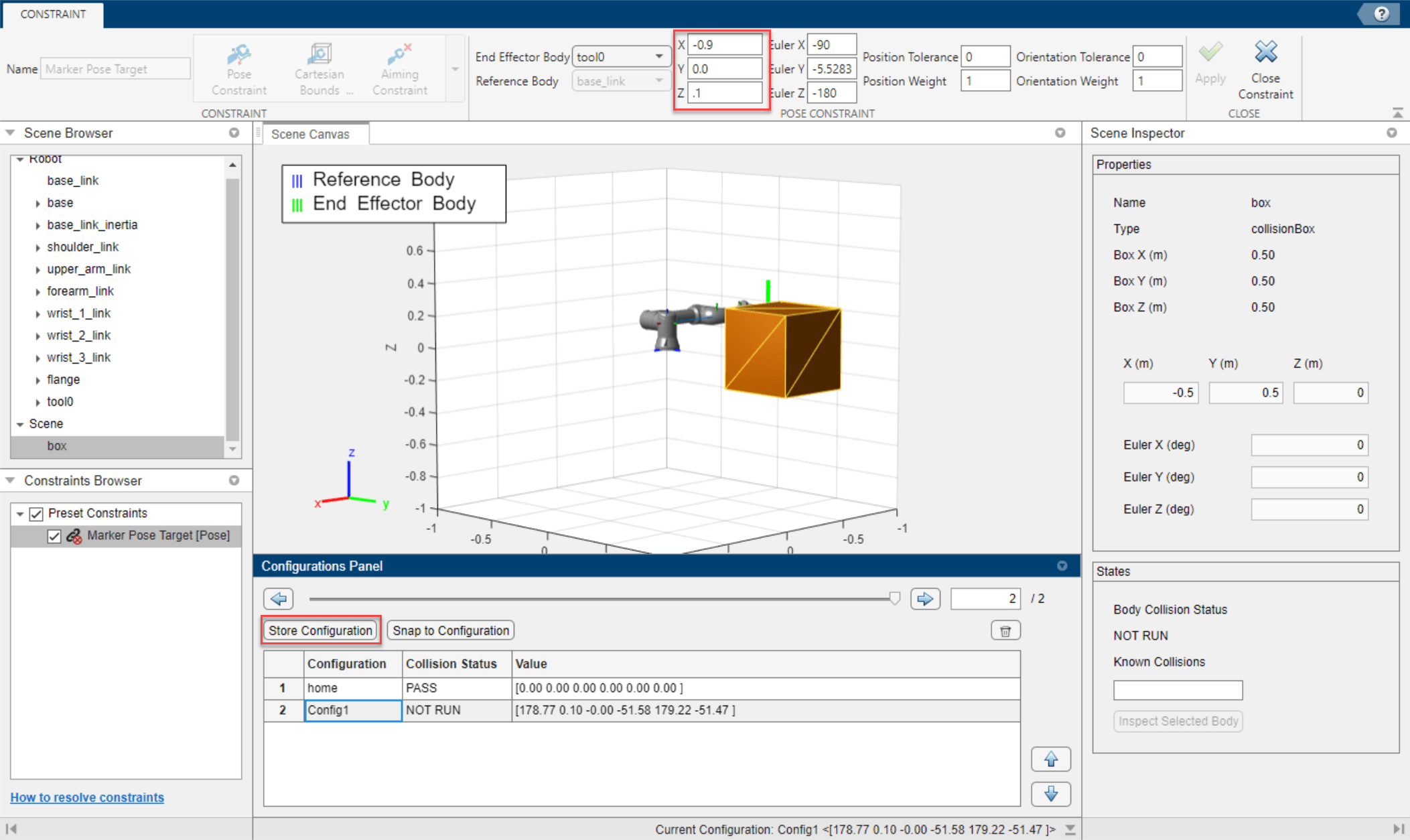The height and width of the screenshot is (840, 1410).
Task: Collapse the Scene tree node
Action: coord(20,424)
